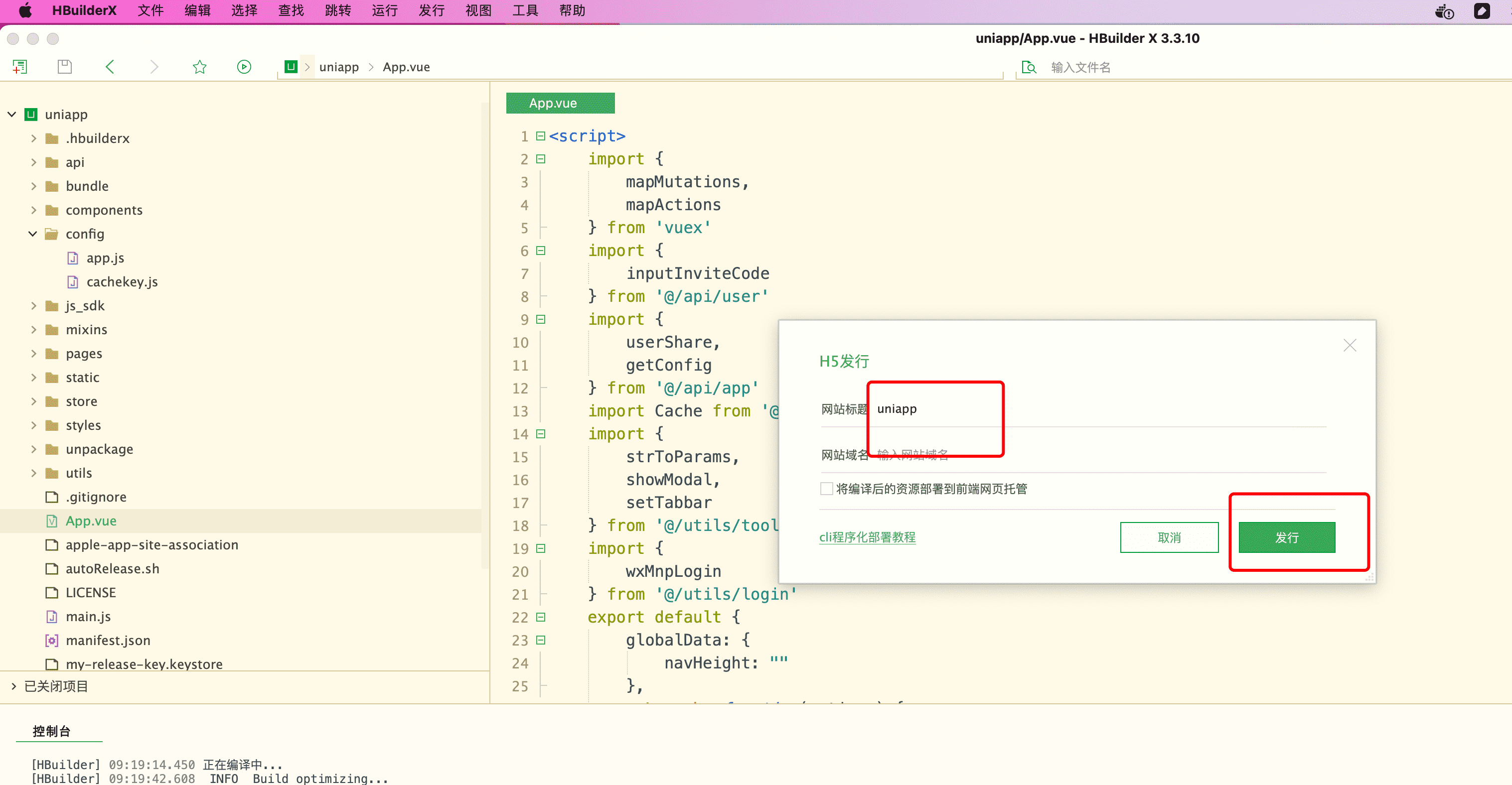Click App.vue in the breadcrumb
This screenshot has width=1512, height=785.
click(406, 67)
